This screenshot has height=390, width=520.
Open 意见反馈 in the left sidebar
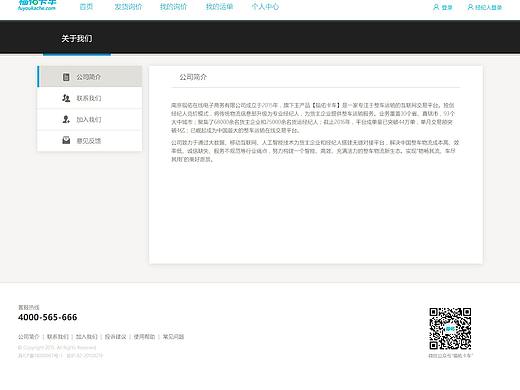[90, 141]
